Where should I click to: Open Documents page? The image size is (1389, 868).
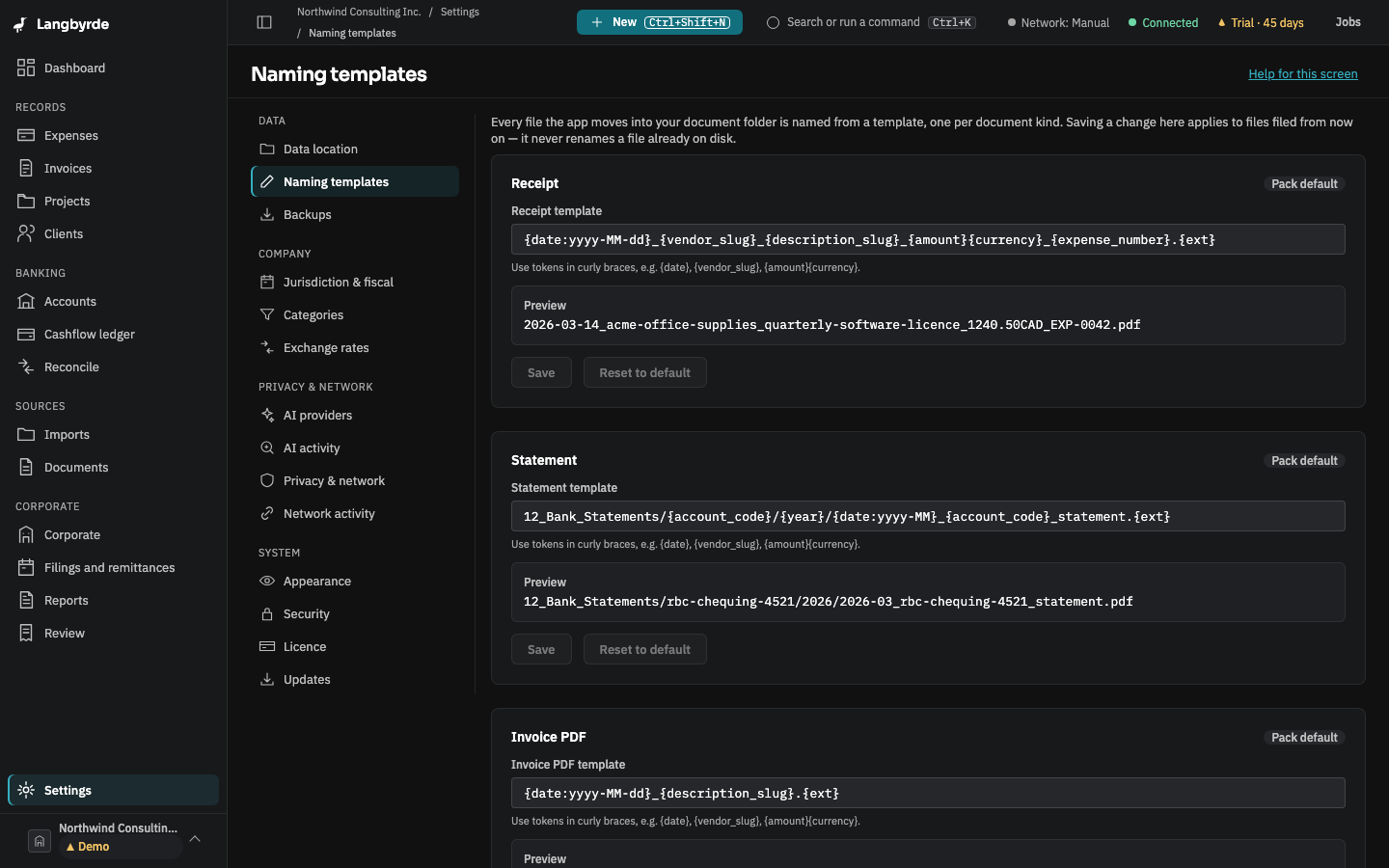click(x=113, y=467)
